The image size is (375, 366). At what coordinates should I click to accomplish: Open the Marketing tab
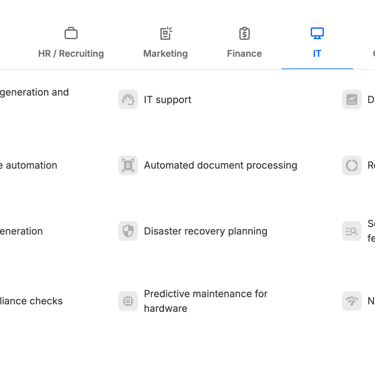click(166, 54)
